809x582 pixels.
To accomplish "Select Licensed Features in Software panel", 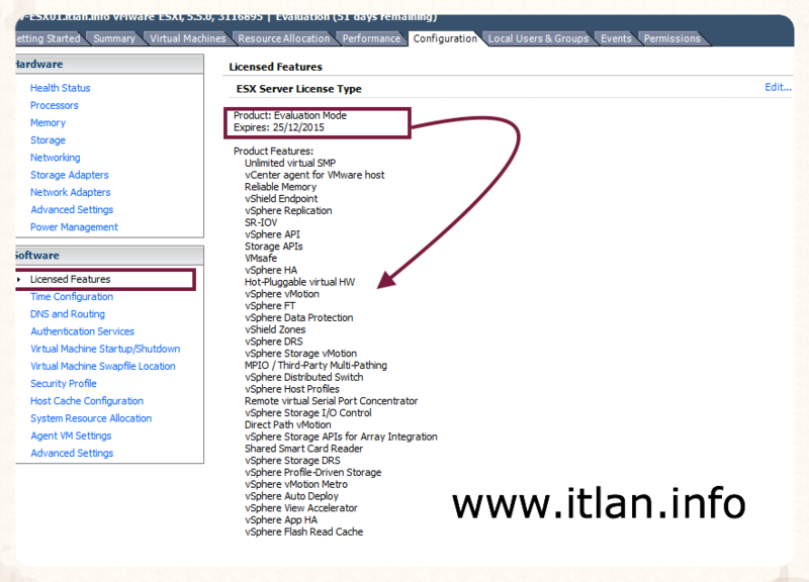I will [x=70, y=279].
